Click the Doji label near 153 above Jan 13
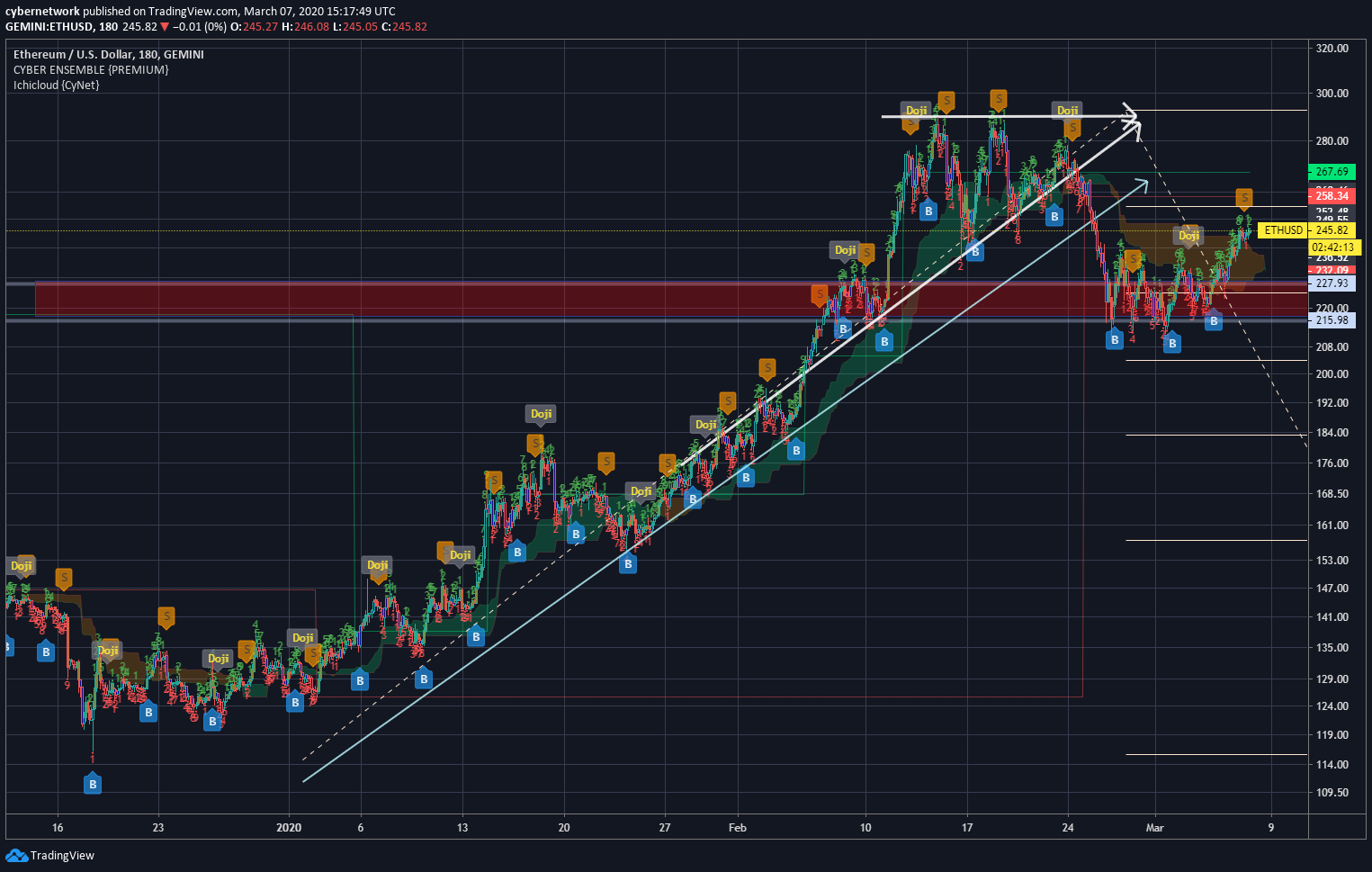 pyautogui.click(x=460, y=554)
